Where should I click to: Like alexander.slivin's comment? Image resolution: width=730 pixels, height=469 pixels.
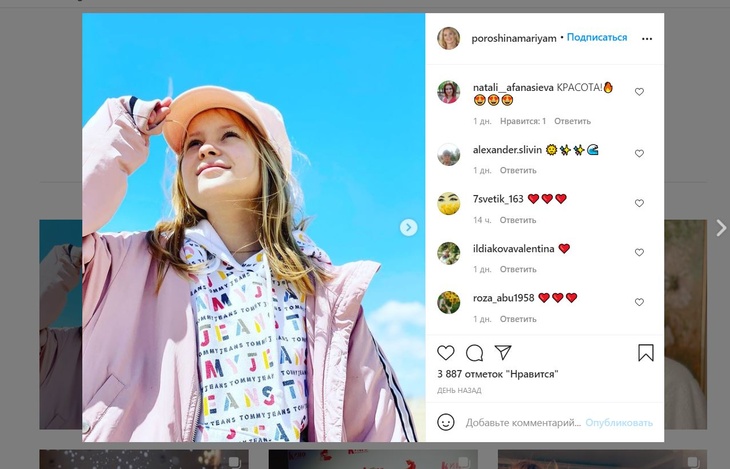click(639, 153)
